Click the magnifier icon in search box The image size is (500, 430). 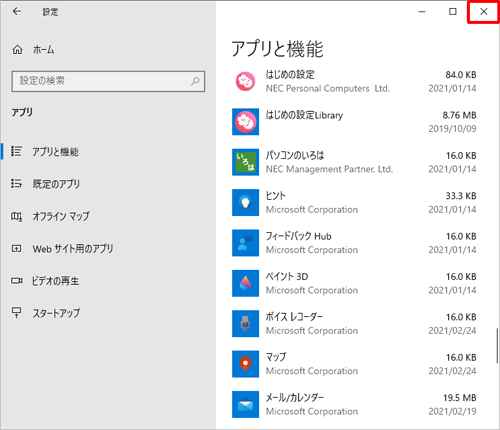tap(195, 81)
